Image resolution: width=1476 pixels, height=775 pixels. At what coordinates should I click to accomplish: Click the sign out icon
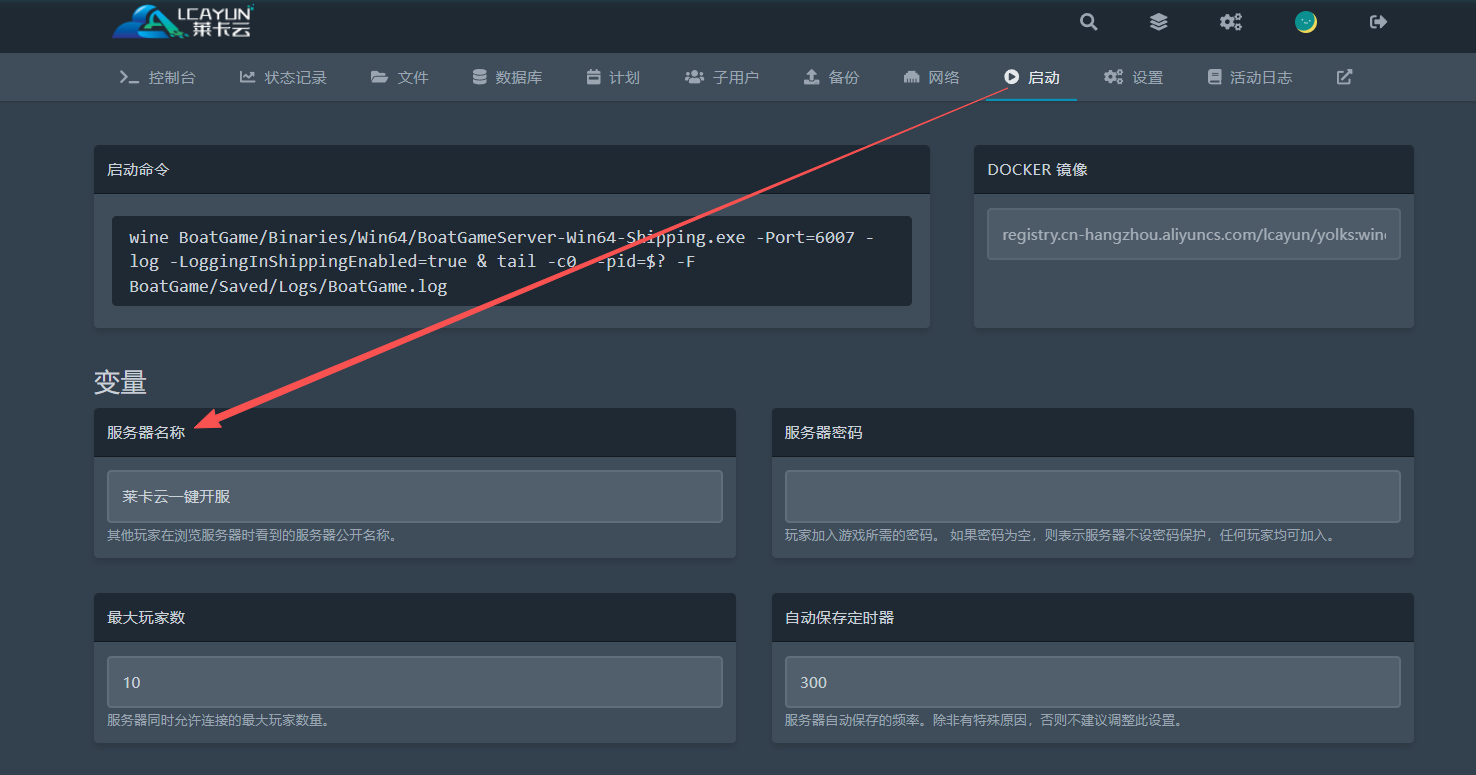point(1378,22)
